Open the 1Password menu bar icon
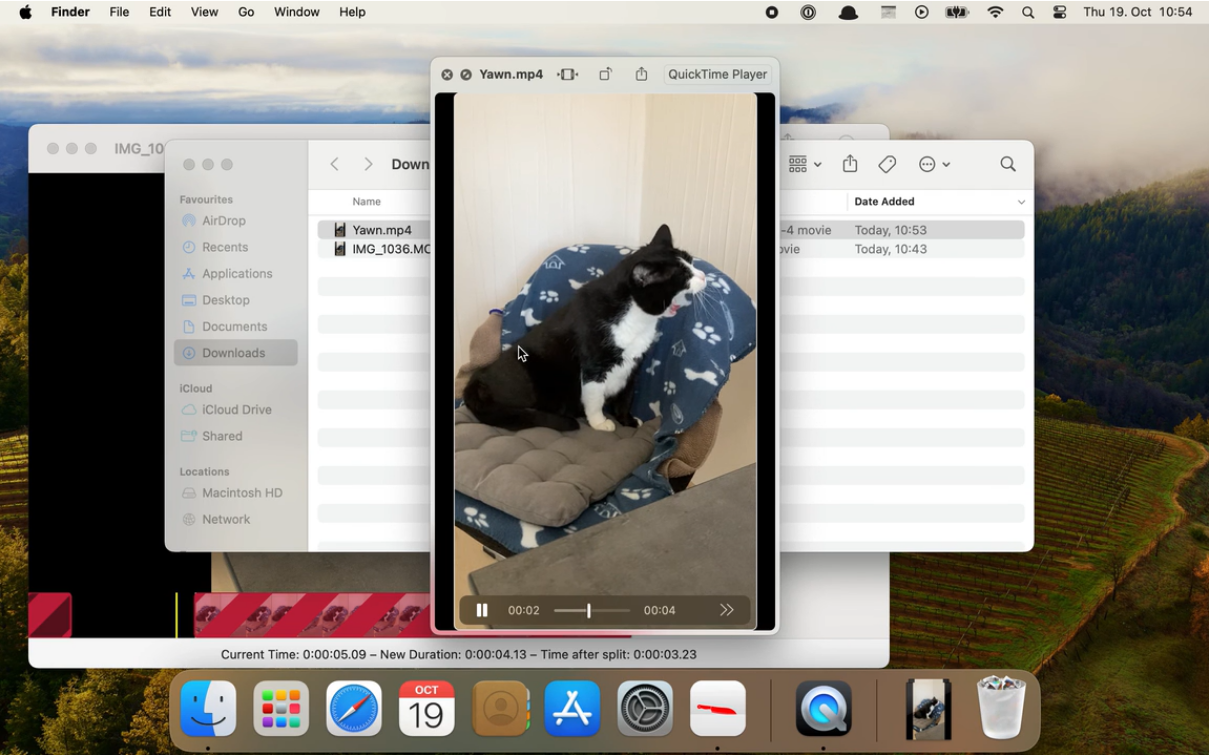 808,12
